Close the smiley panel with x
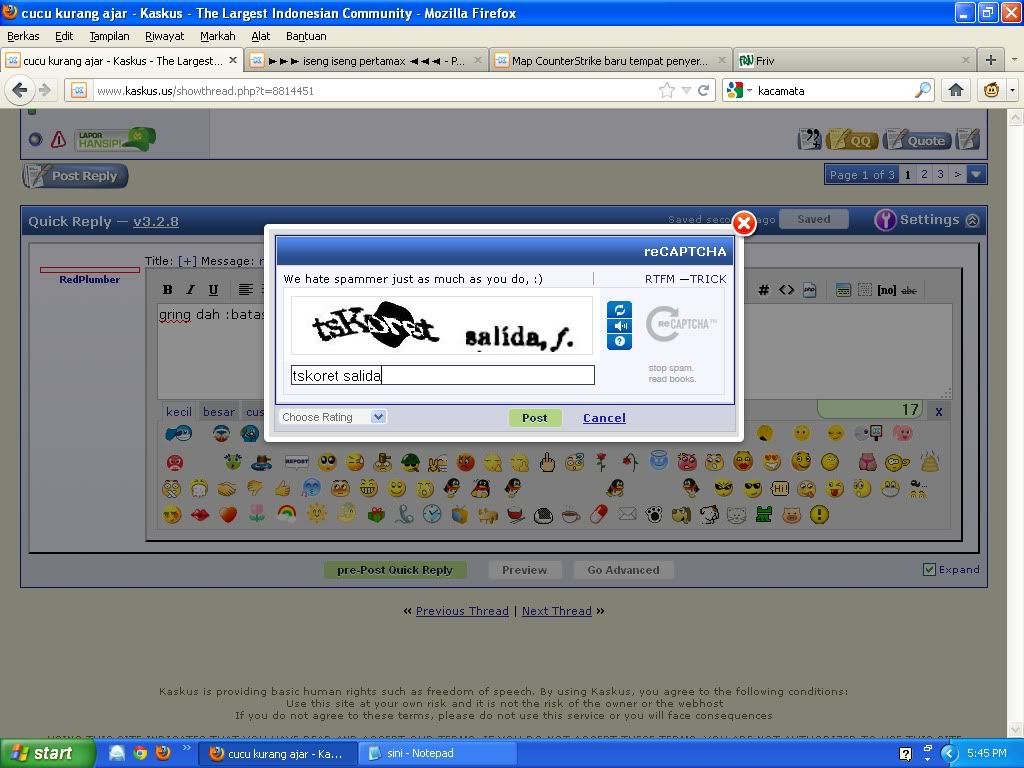 point(938,411)
